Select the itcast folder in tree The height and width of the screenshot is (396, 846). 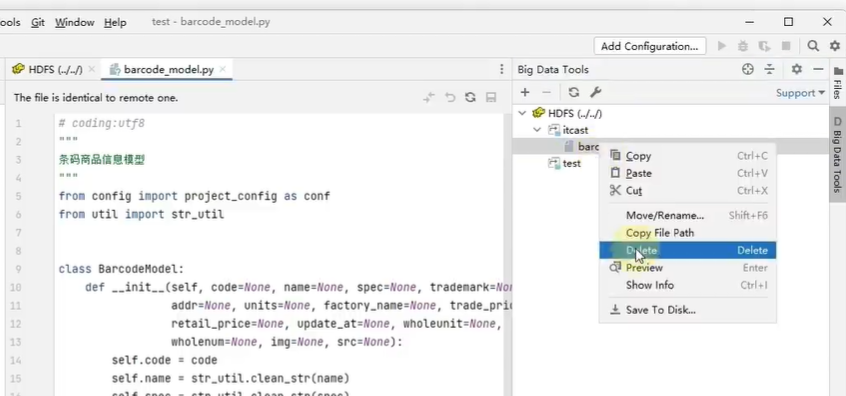575,130
